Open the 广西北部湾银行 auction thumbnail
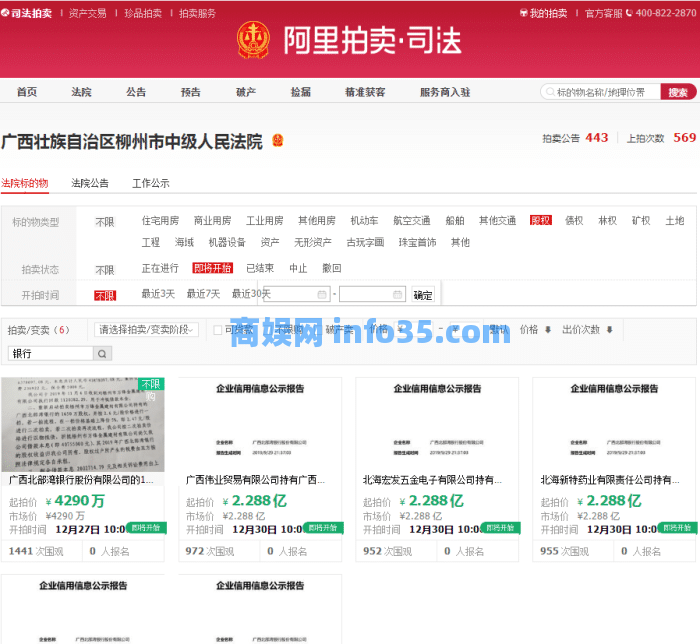 [x=83, y=425]
